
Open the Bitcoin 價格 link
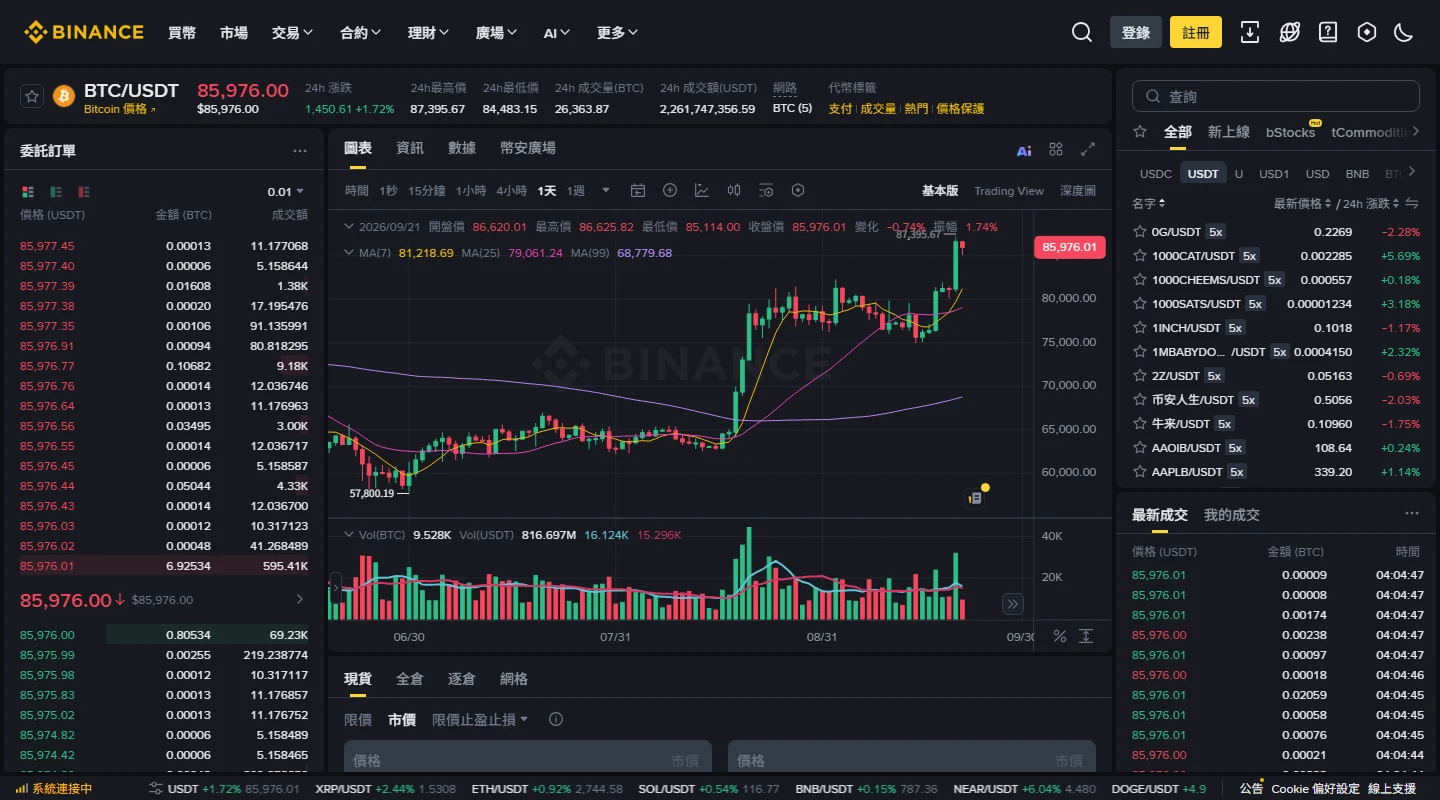pos(120,109)
